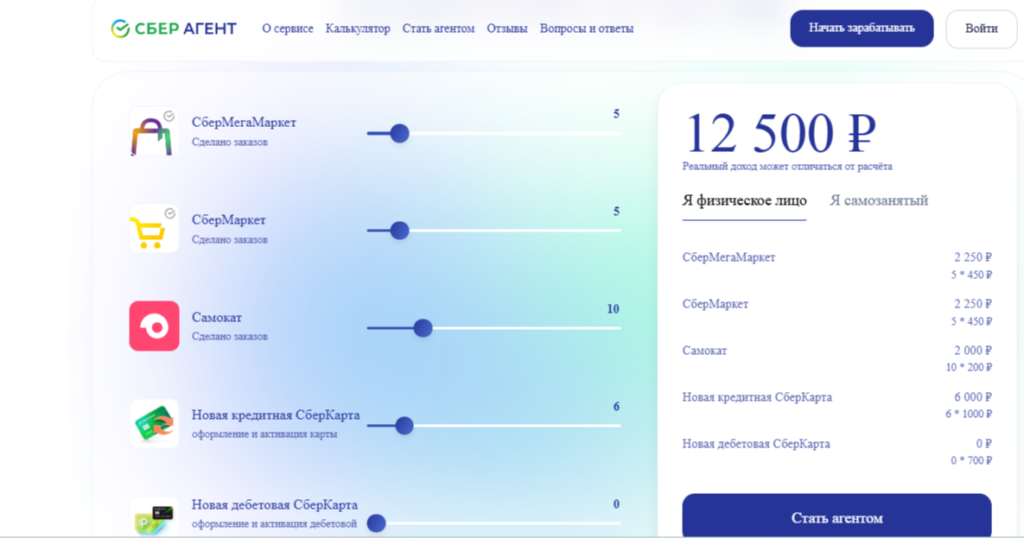Click the Начать зарабатывать button

tap(861, 28)
